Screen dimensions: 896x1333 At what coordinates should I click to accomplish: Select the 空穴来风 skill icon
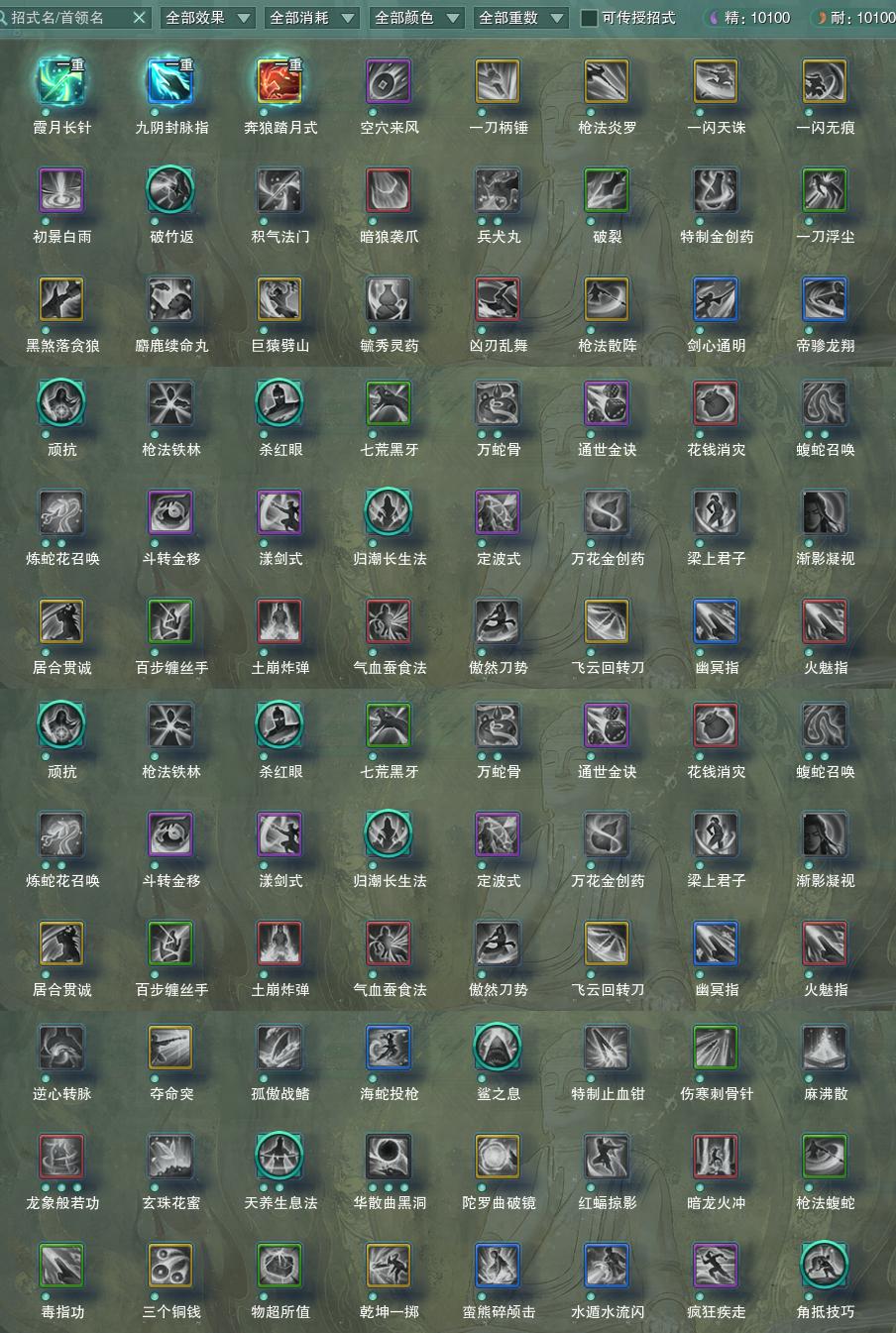coord(390,81)
